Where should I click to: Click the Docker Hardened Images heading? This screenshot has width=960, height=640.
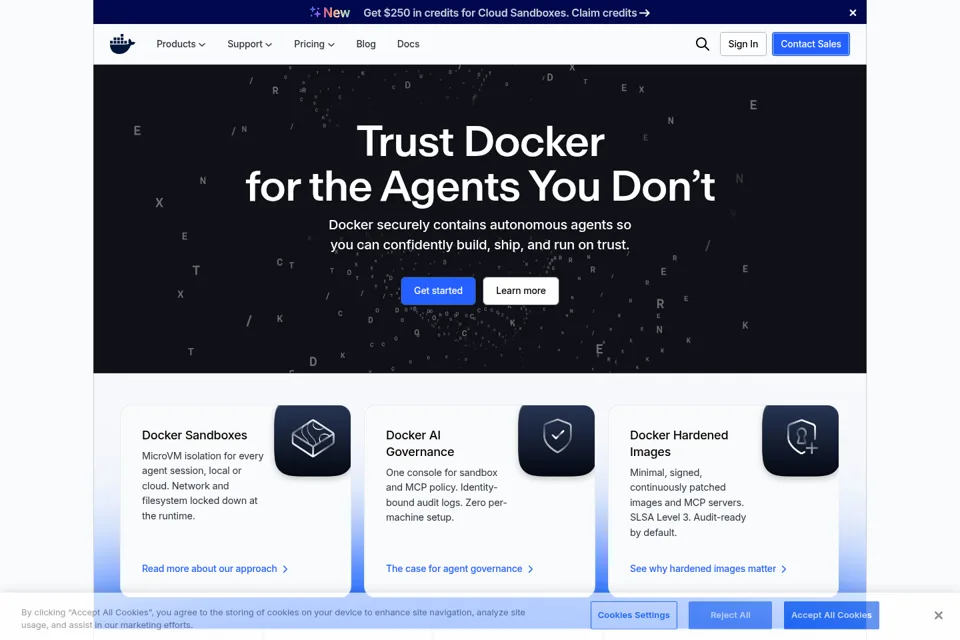coord(678,443)
